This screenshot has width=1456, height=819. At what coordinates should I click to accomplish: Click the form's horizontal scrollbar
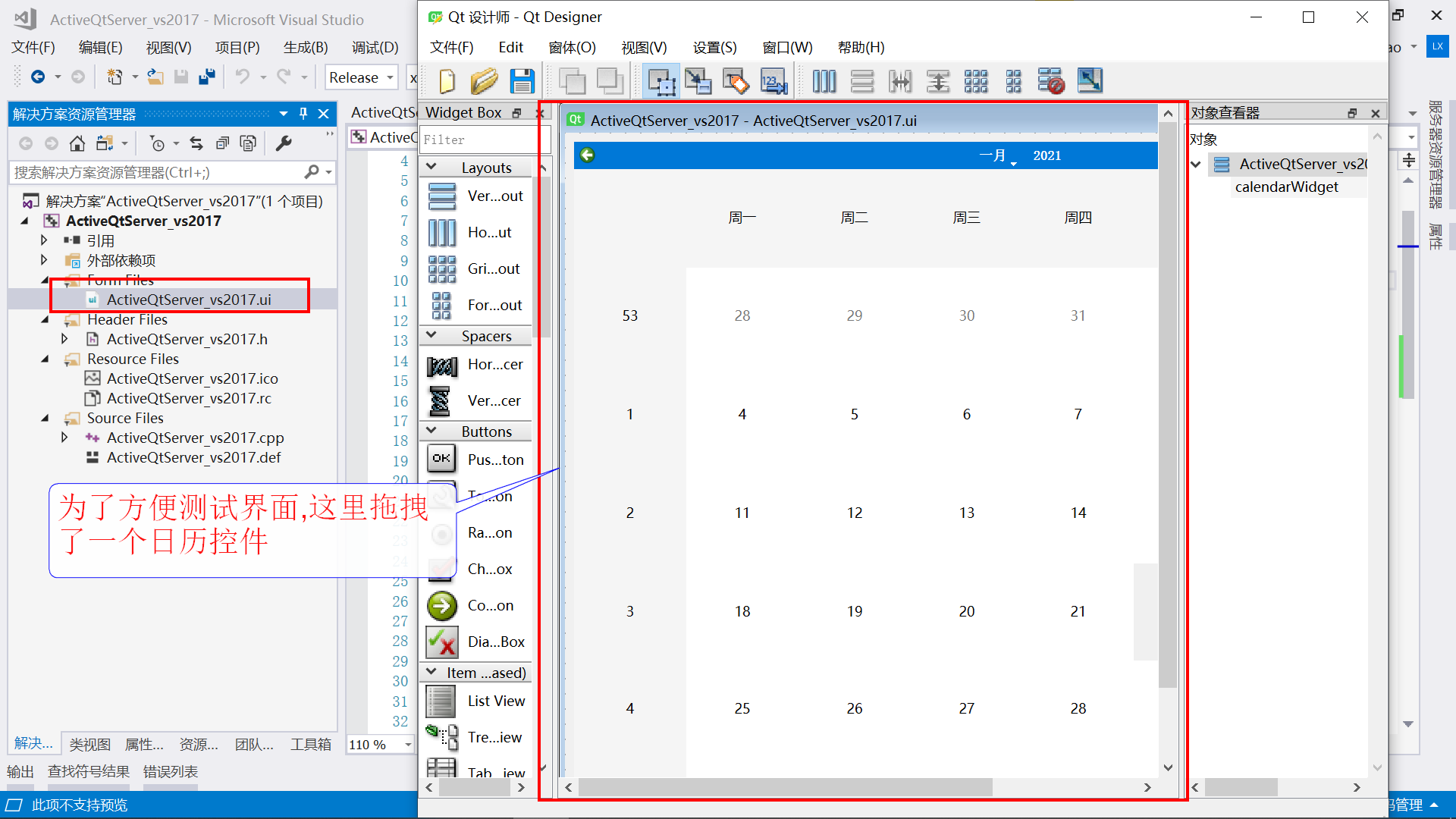(785, 787)
